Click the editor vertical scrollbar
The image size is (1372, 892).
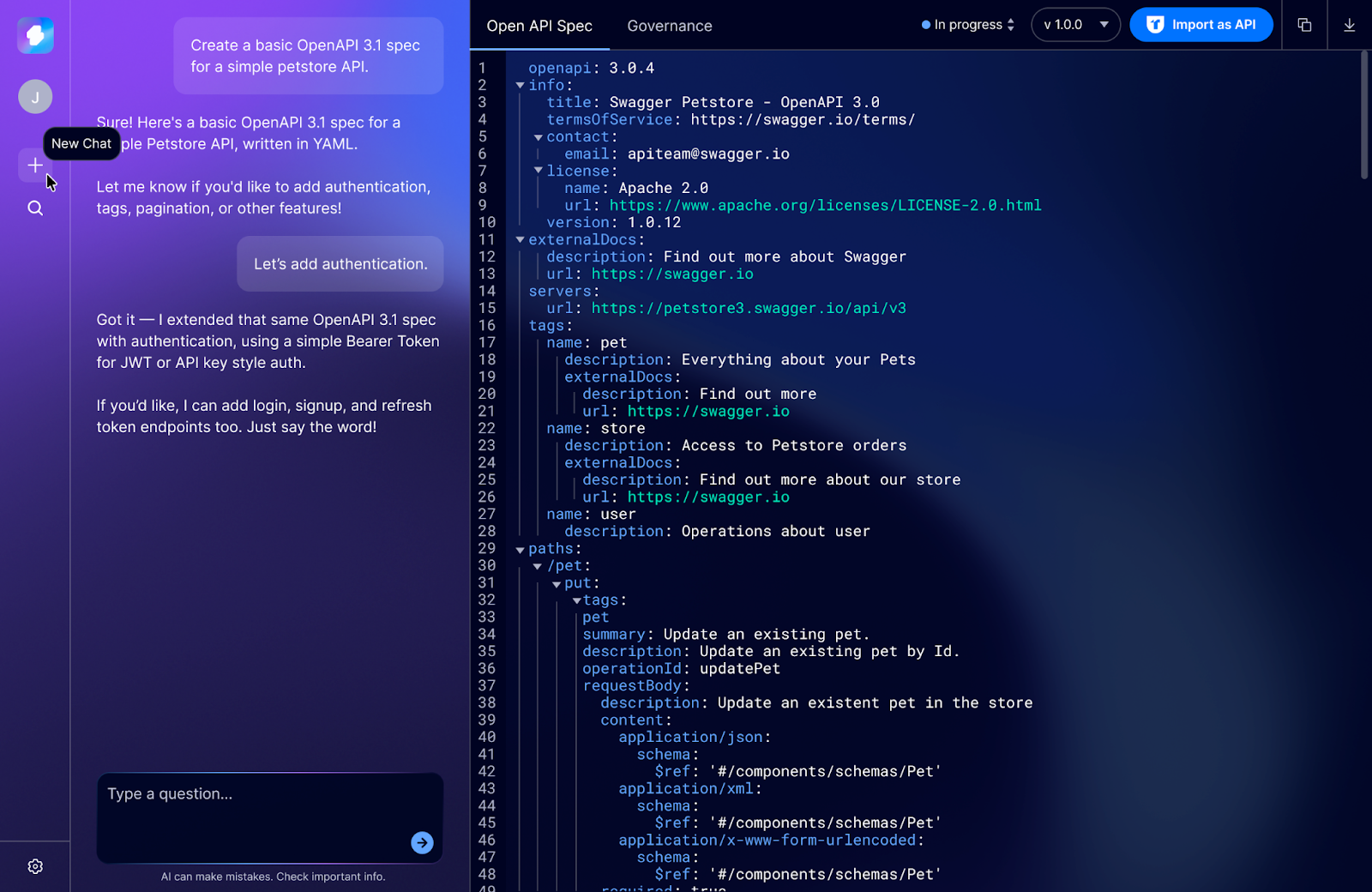coord(1364,116)
